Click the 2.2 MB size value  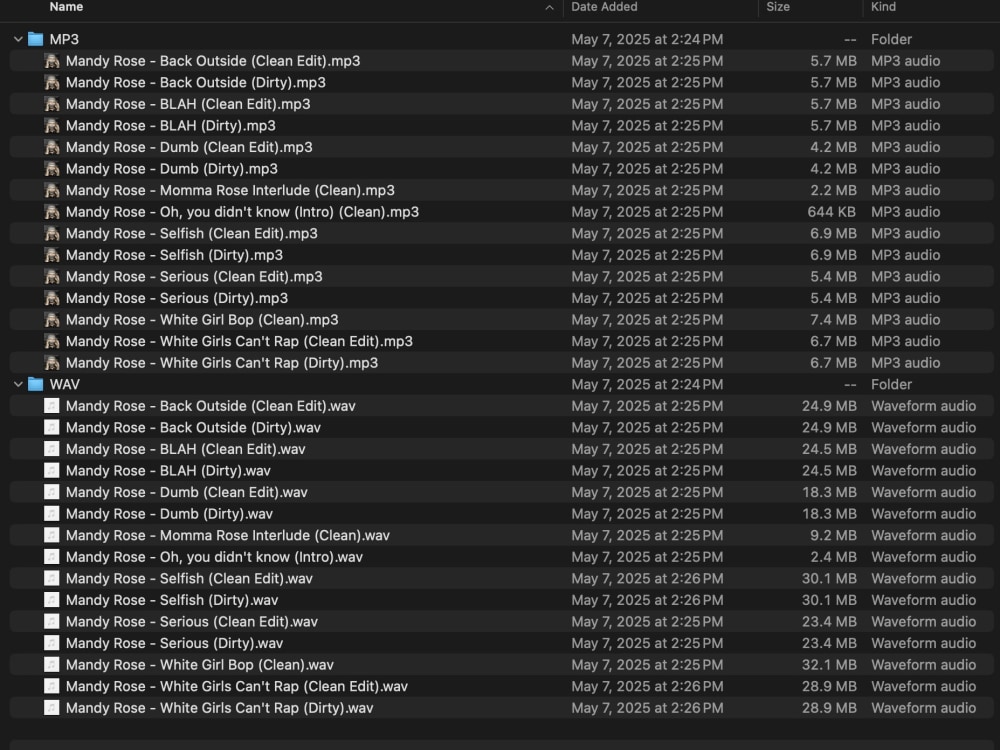pos(834,191)
